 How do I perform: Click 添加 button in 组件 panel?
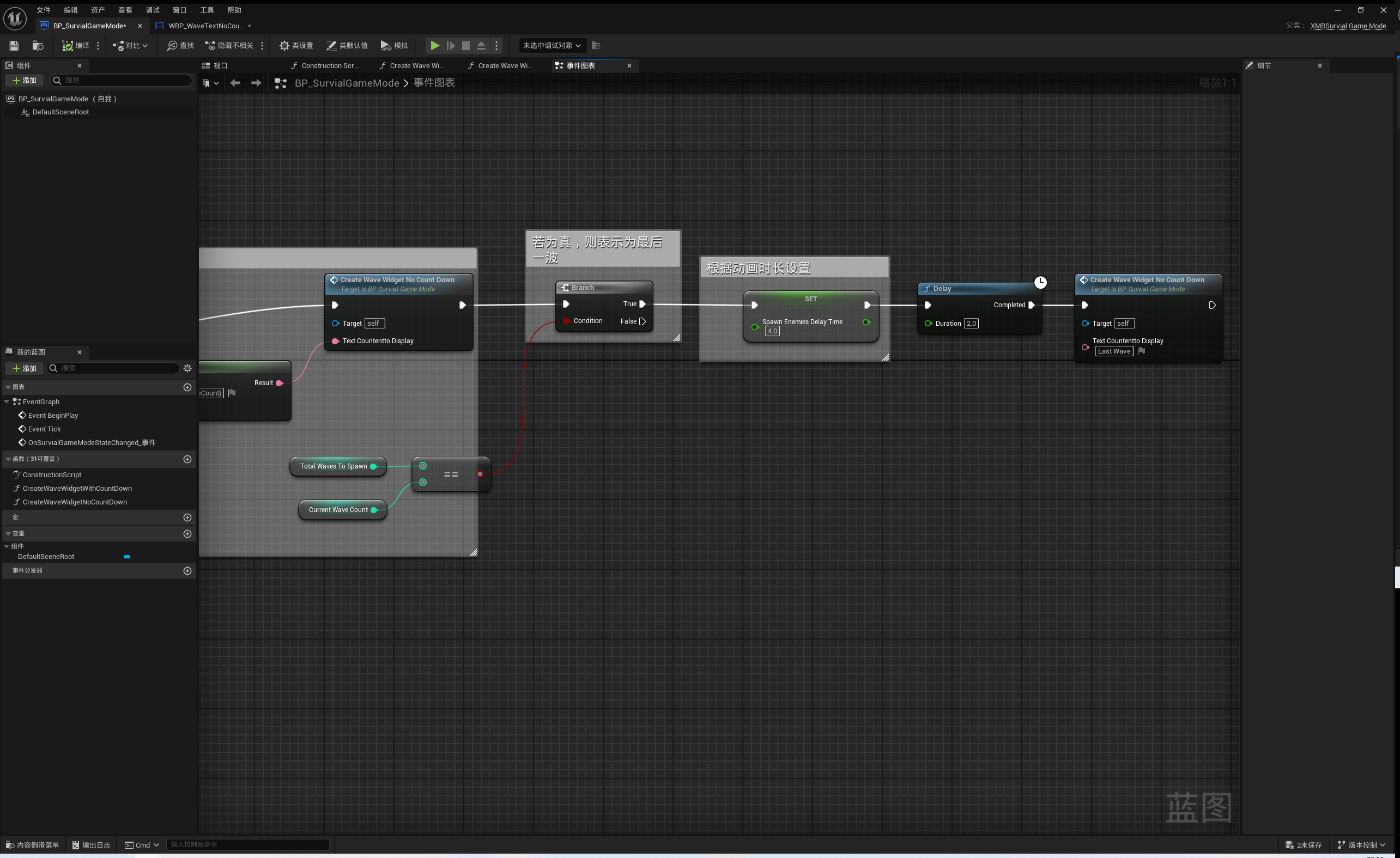25,81
